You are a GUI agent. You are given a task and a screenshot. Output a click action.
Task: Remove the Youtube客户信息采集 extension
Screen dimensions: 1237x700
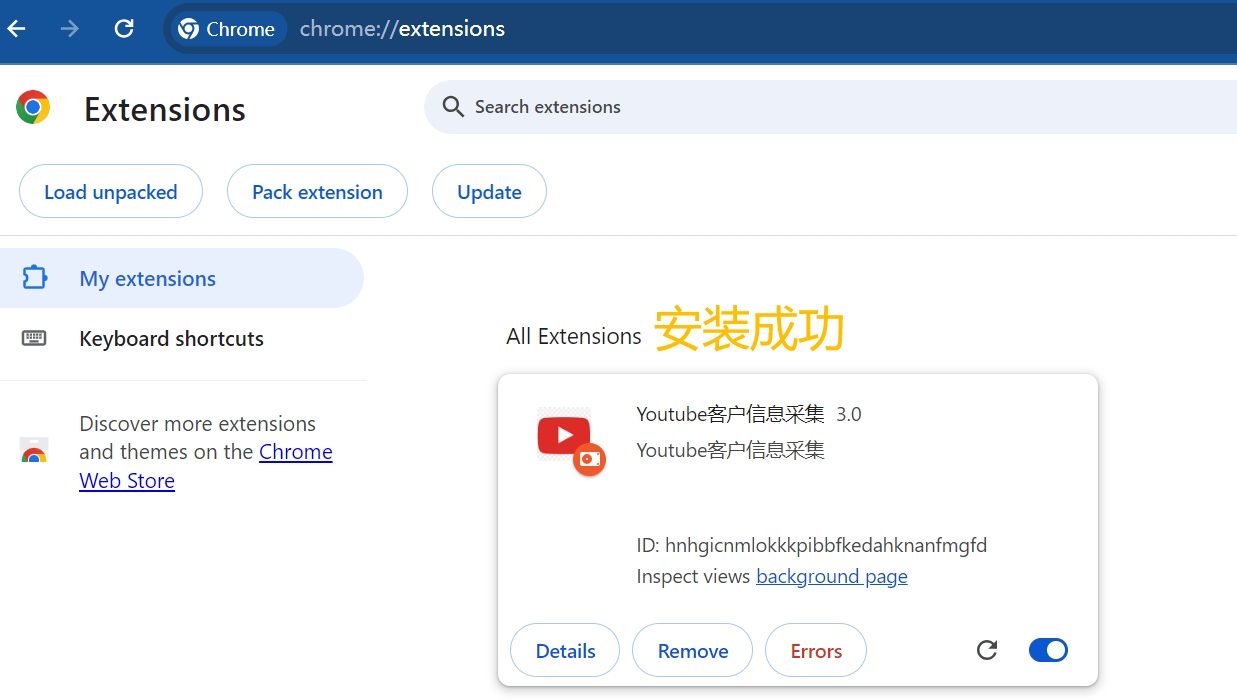(x=692, y=650)
